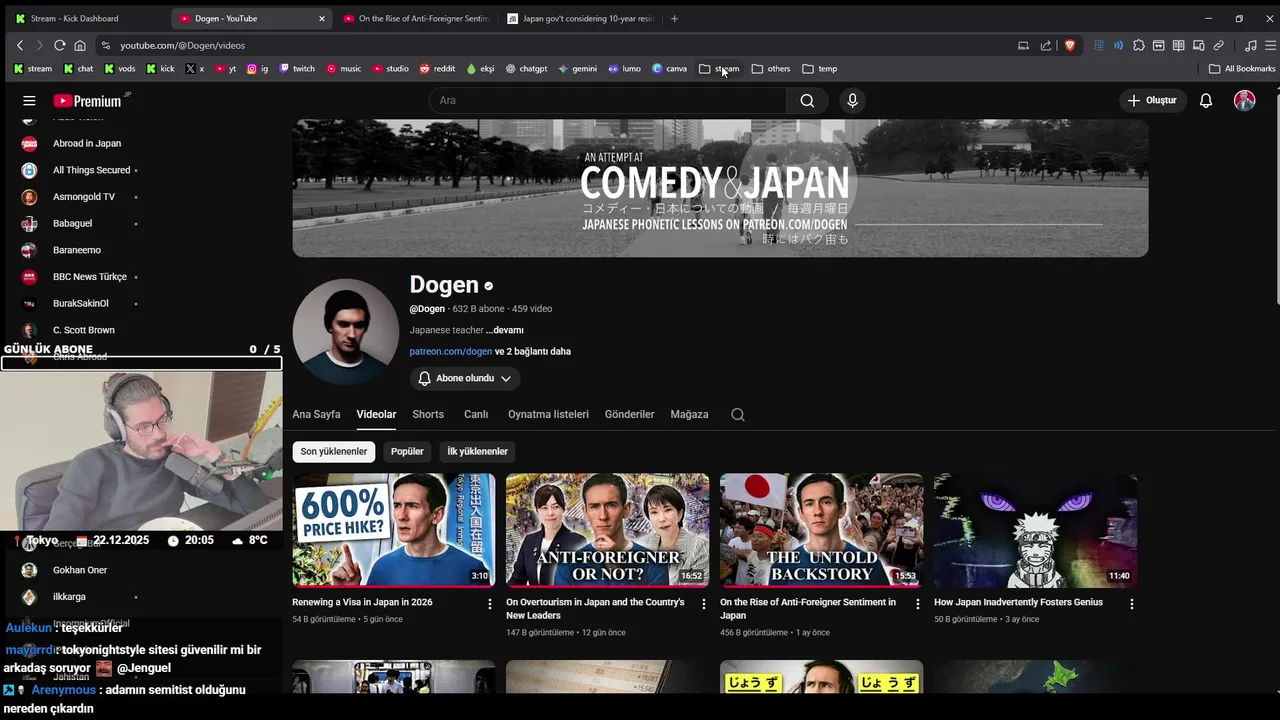
Task: Open the twitch bookmark
Action: click(x=297, y=69)
